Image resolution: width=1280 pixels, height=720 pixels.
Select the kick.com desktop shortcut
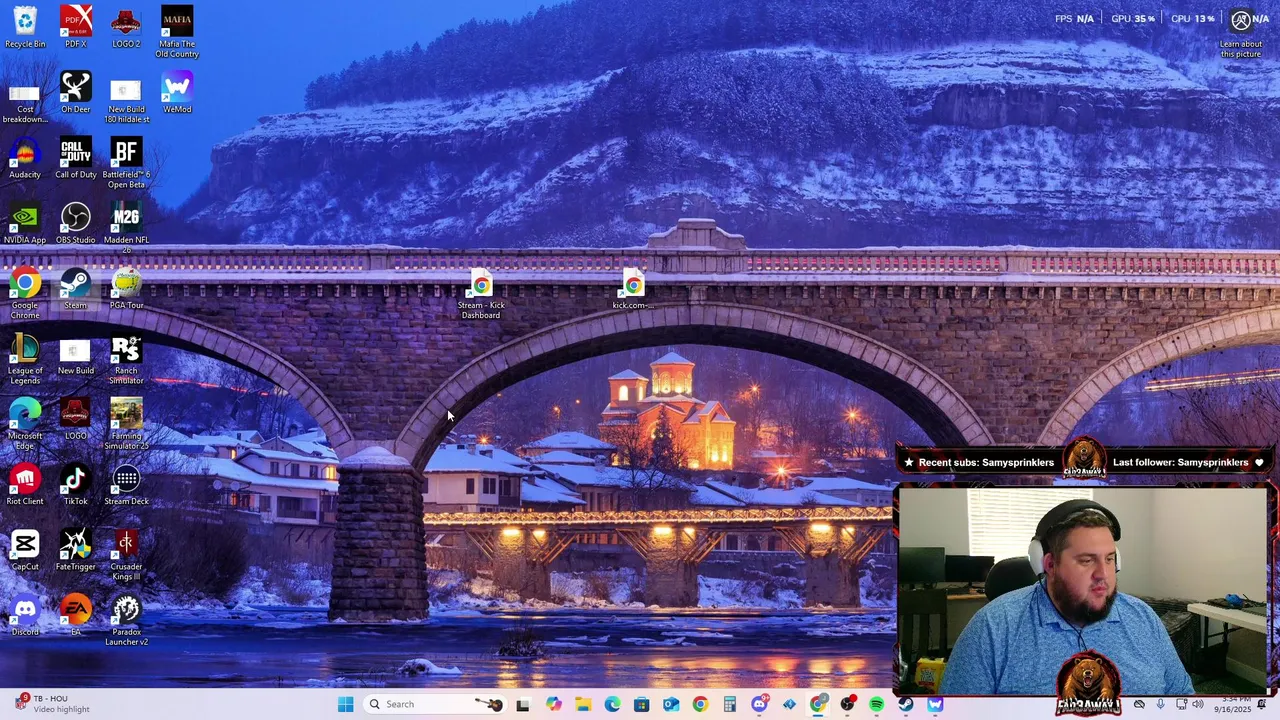pyautogui.click(x=633, y=288)
